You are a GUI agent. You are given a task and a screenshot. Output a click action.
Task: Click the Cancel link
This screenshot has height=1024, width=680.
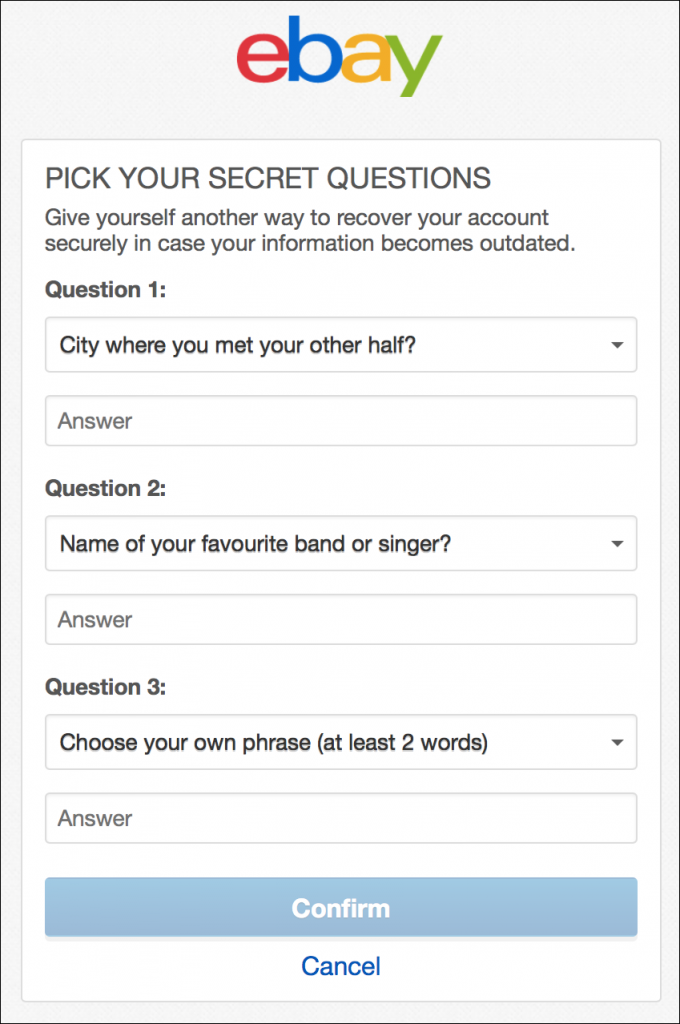click(340, 965)
